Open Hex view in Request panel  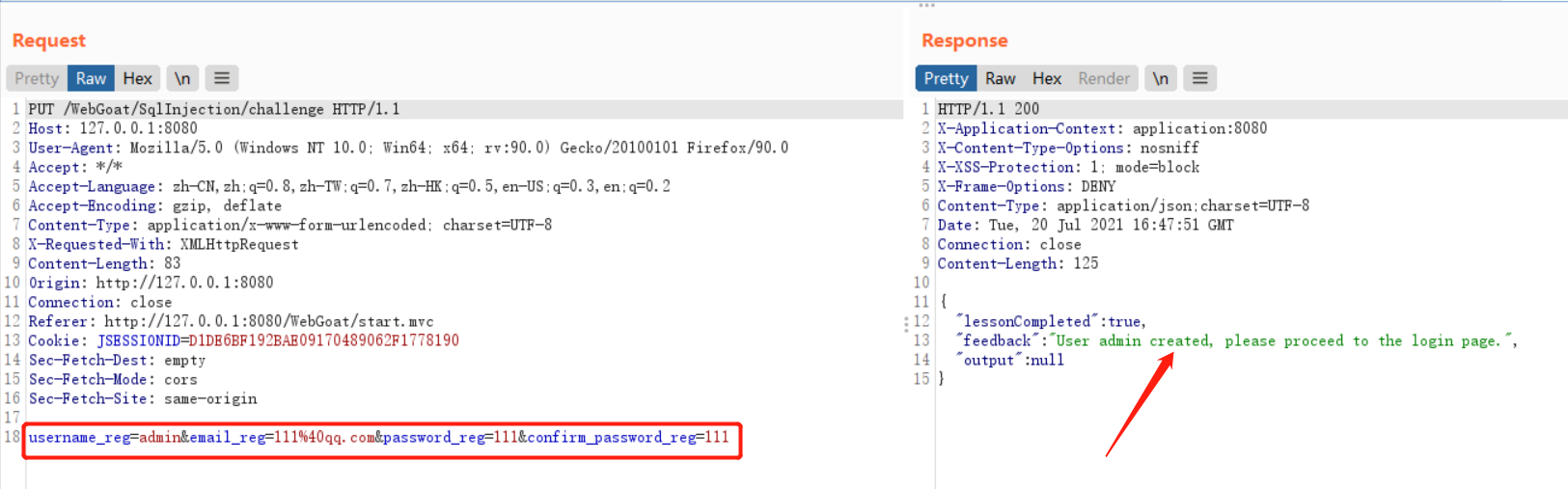137,78
